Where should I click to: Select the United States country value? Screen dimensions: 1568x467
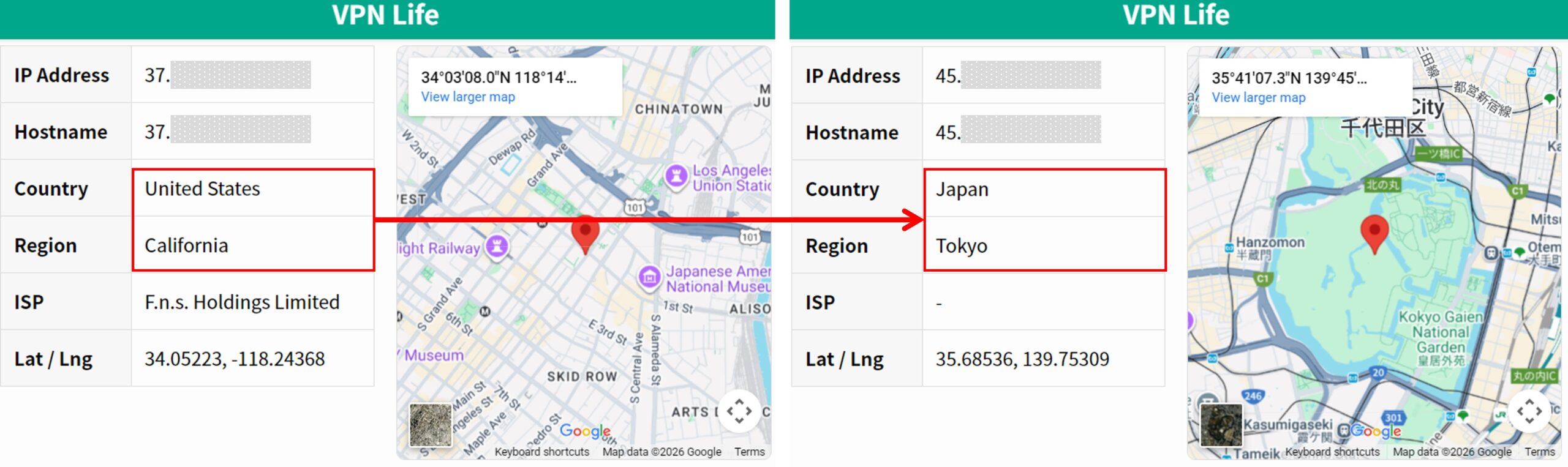[x=202, y=189]
